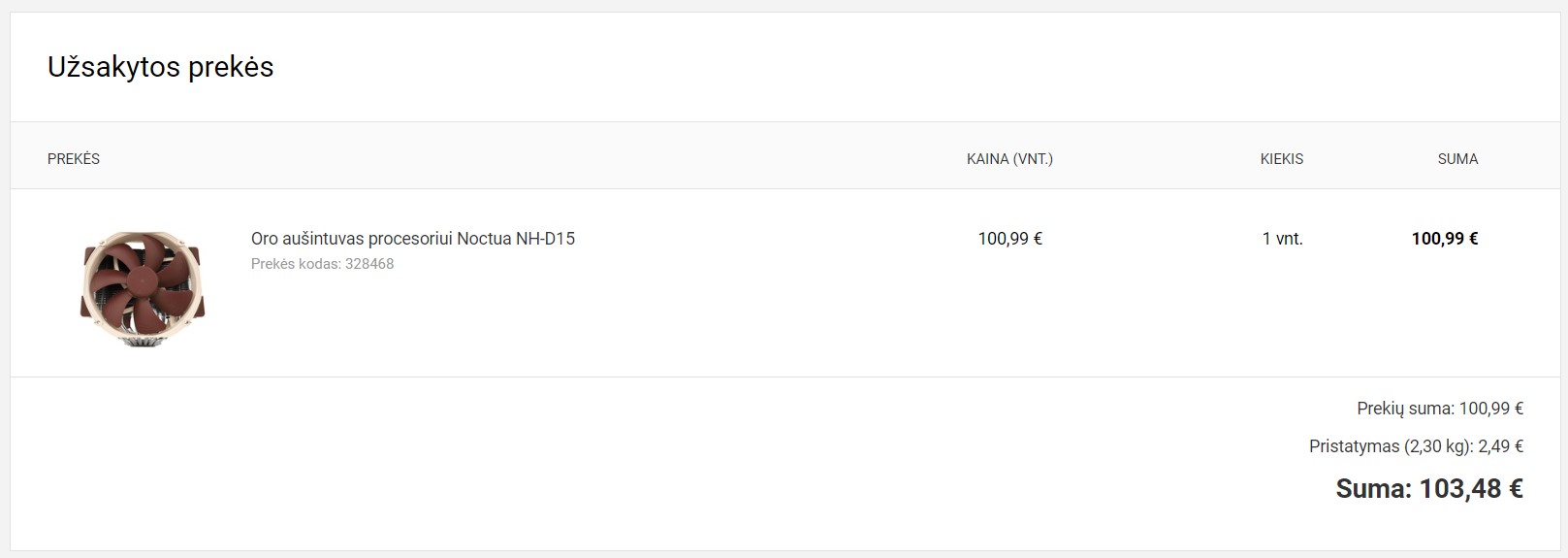
Task: Click the Noctua cooler product thumbnail
Action: (143, 283)
